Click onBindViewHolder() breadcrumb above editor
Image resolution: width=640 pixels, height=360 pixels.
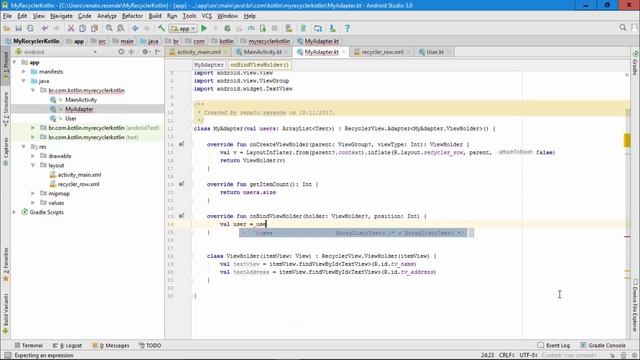pos(259,65)
